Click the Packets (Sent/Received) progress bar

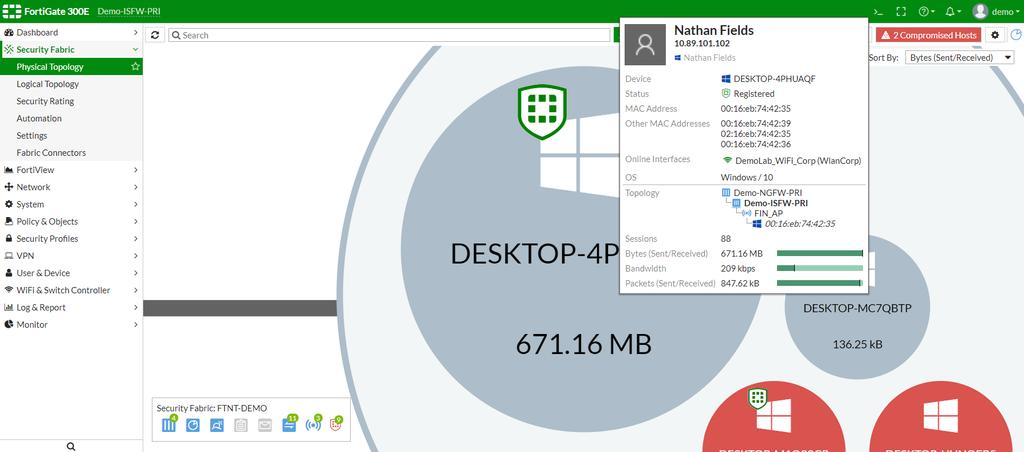tap(820, 283)
